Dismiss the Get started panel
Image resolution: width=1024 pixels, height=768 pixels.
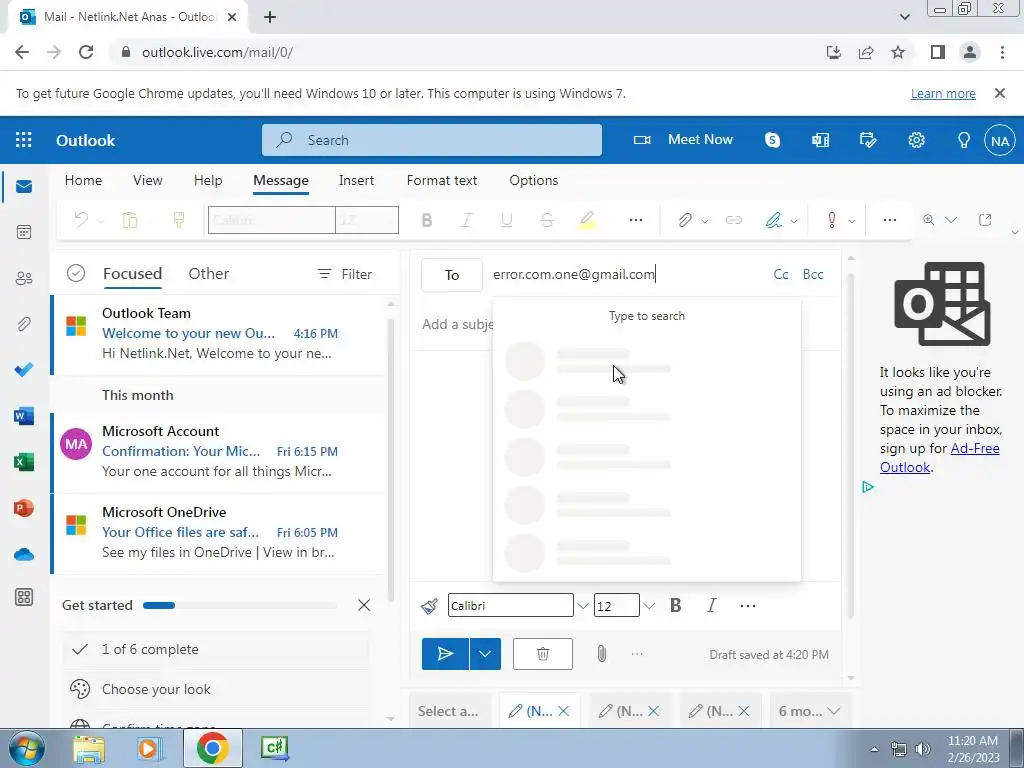pyautogui.click(x=364, y=605)
